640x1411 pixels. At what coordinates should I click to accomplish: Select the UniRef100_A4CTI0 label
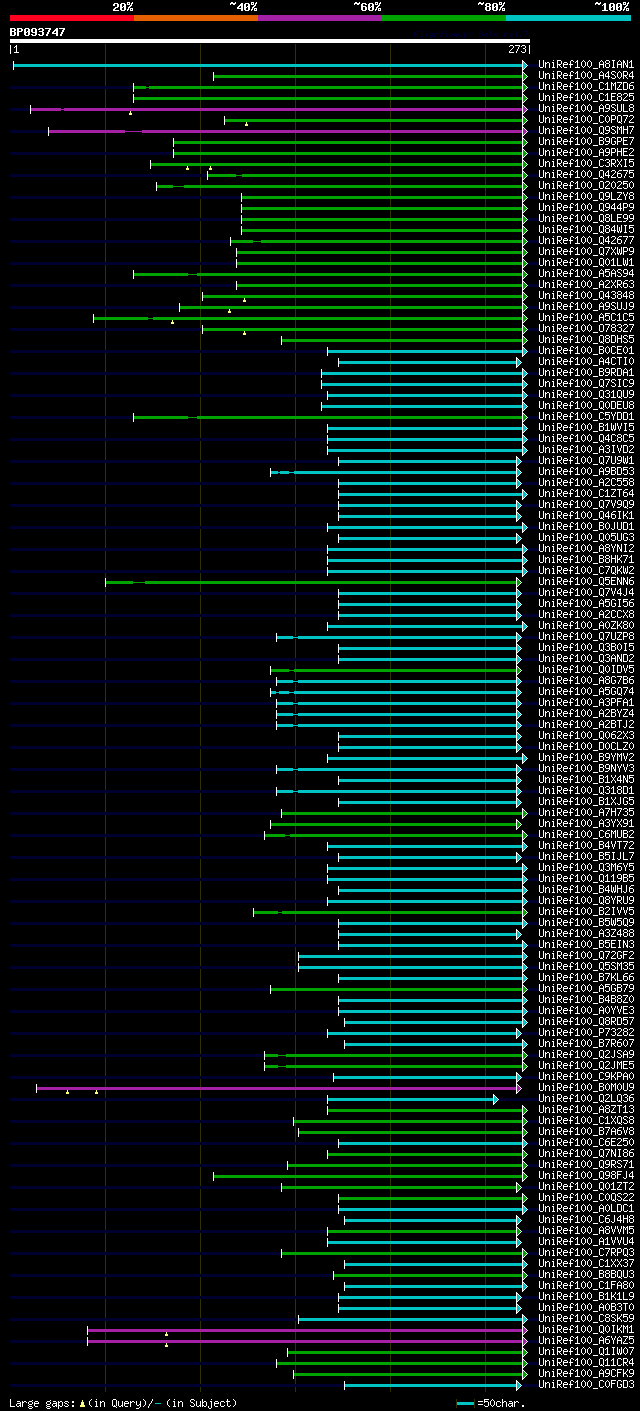pos(586,362)
